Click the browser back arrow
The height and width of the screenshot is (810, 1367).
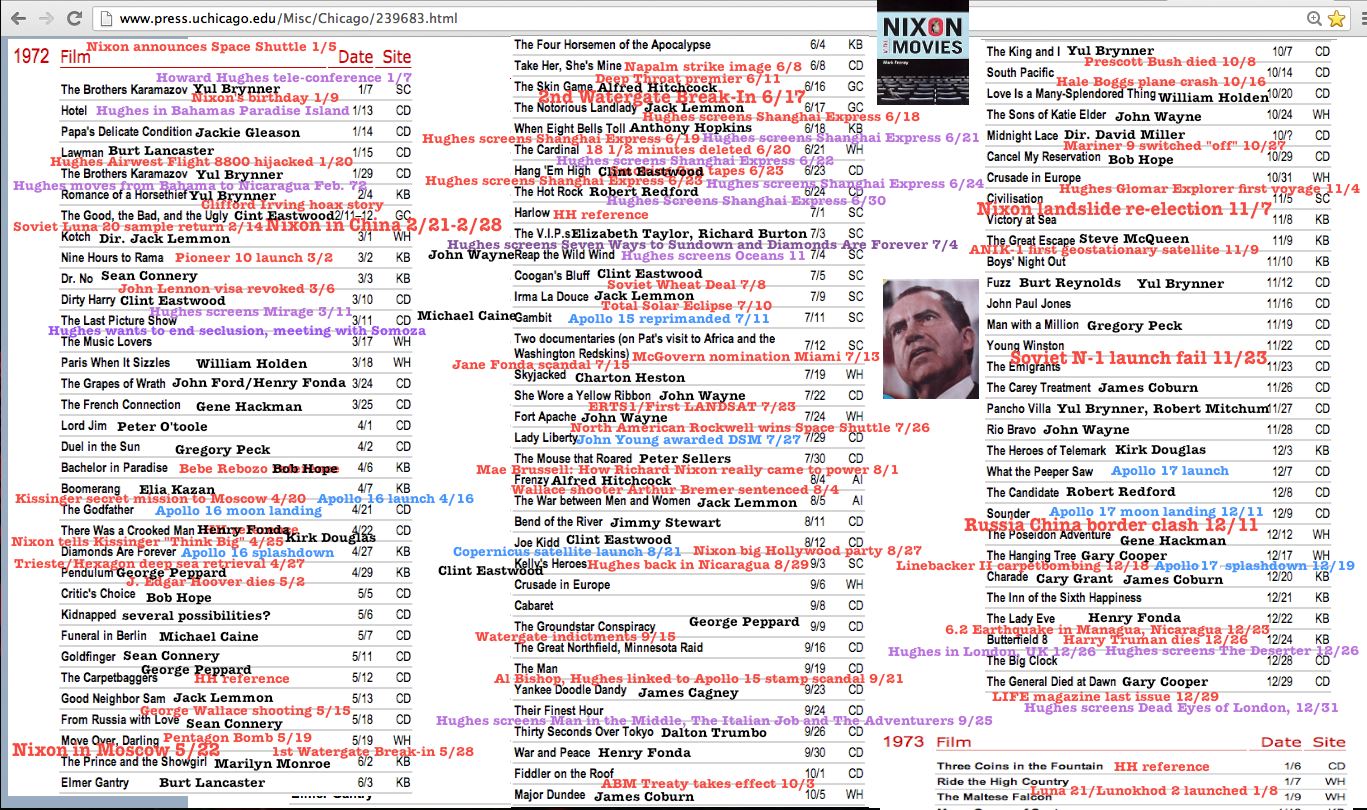point(18,18)
